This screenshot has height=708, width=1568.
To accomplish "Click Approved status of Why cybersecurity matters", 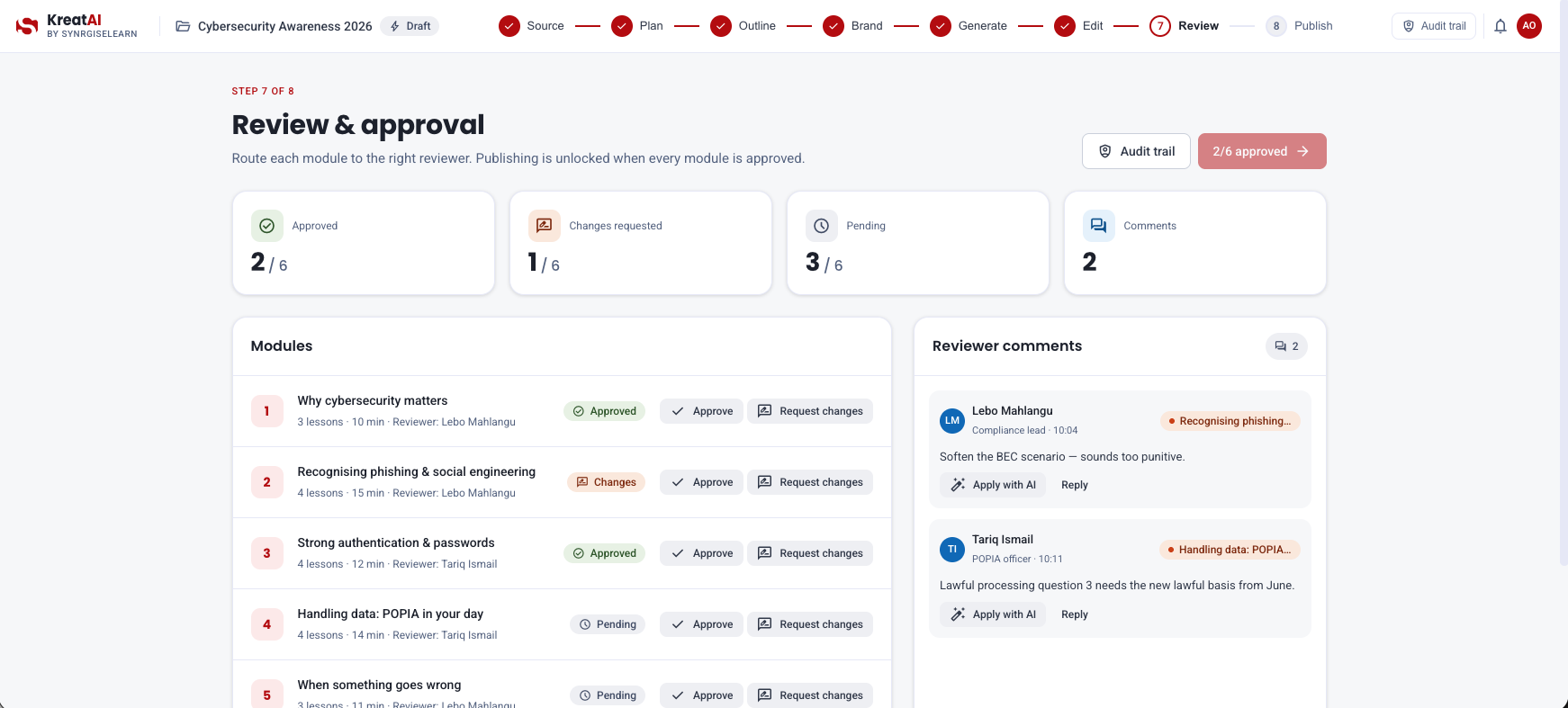I will pos(605,411).
